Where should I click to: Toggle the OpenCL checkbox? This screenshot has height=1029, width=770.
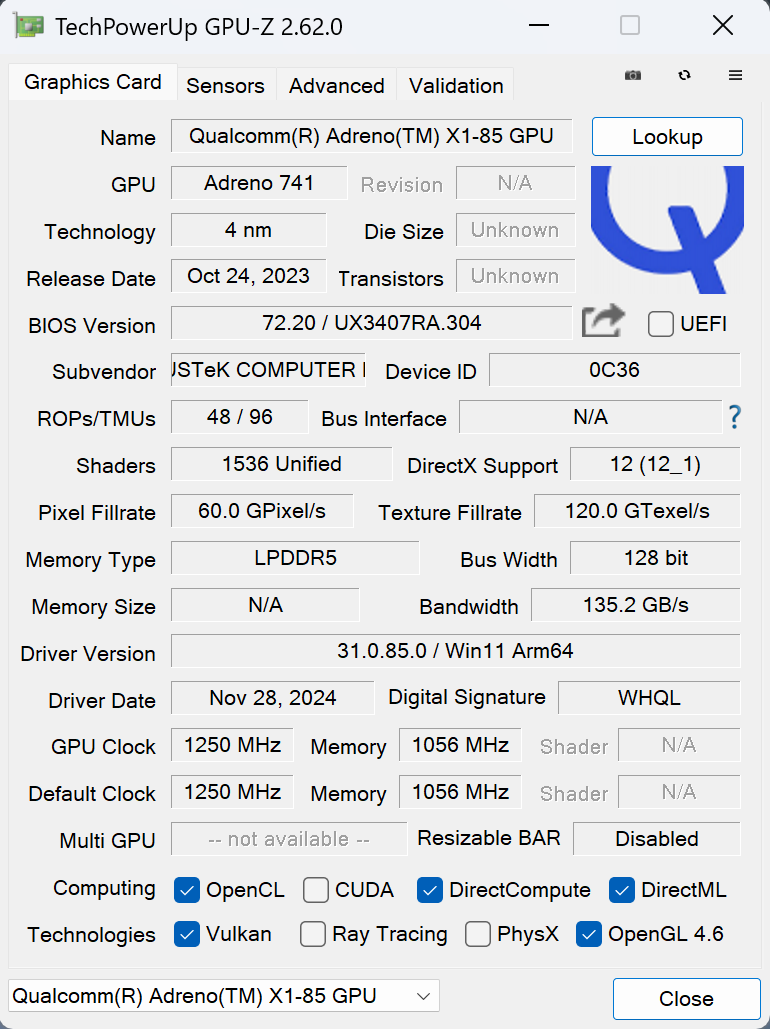tap(187, 891)
